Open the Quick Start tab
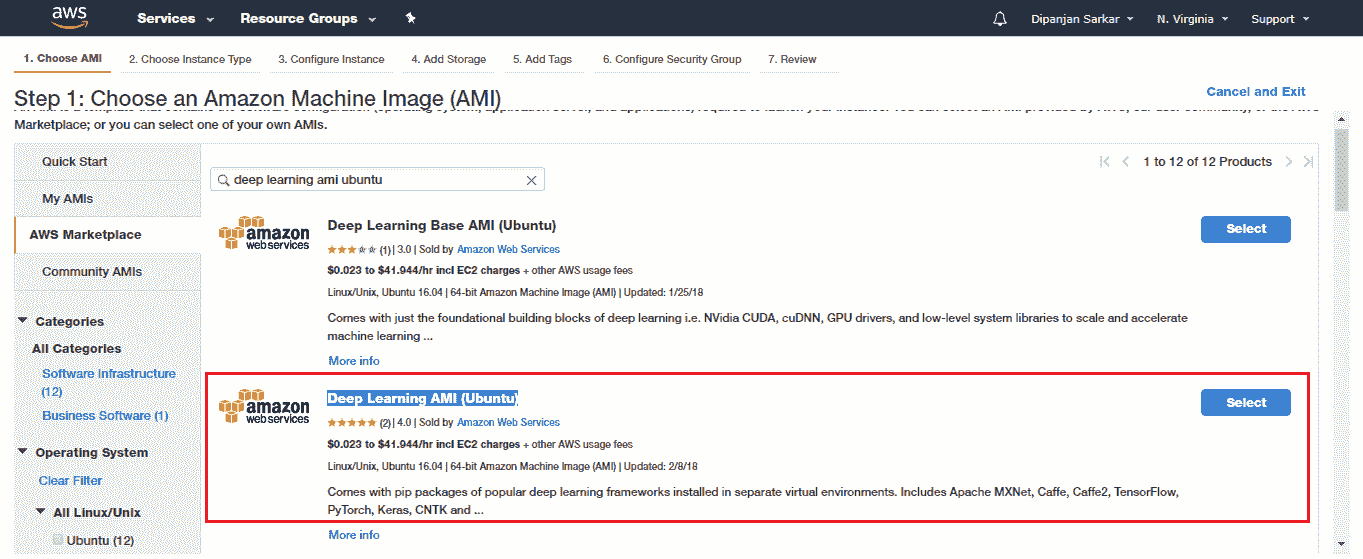This screenshot has height=559, width=1363. (x=108, y=162)
